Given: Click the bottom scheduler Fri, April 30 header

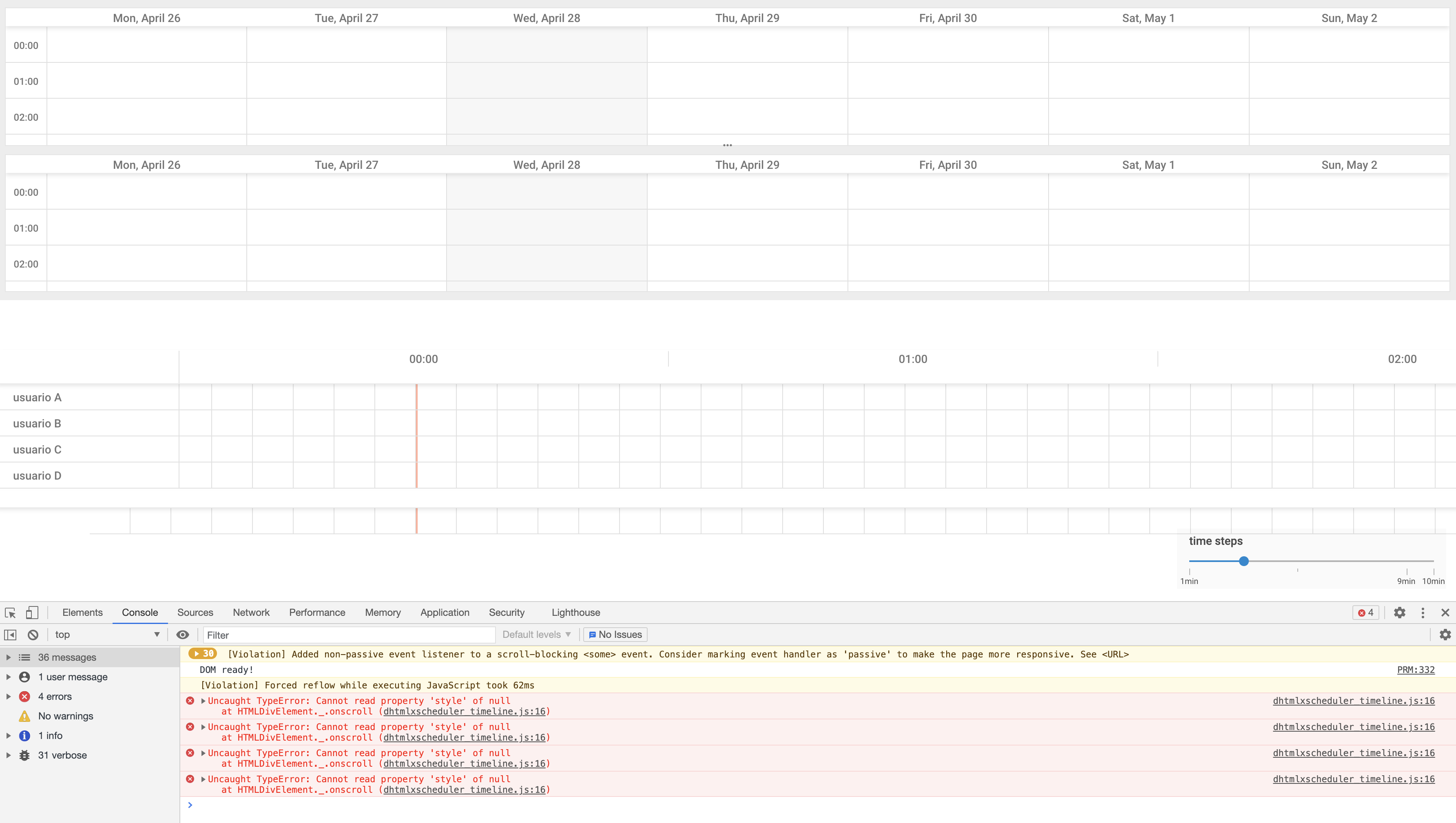Looking at the screenshot, I should click(x=948, y=165).
